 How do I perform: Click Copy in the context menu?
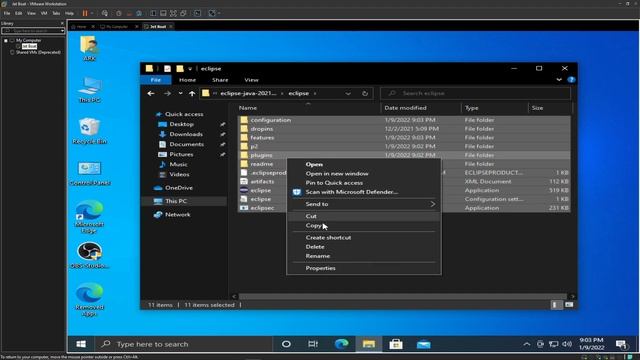point(313,225)
